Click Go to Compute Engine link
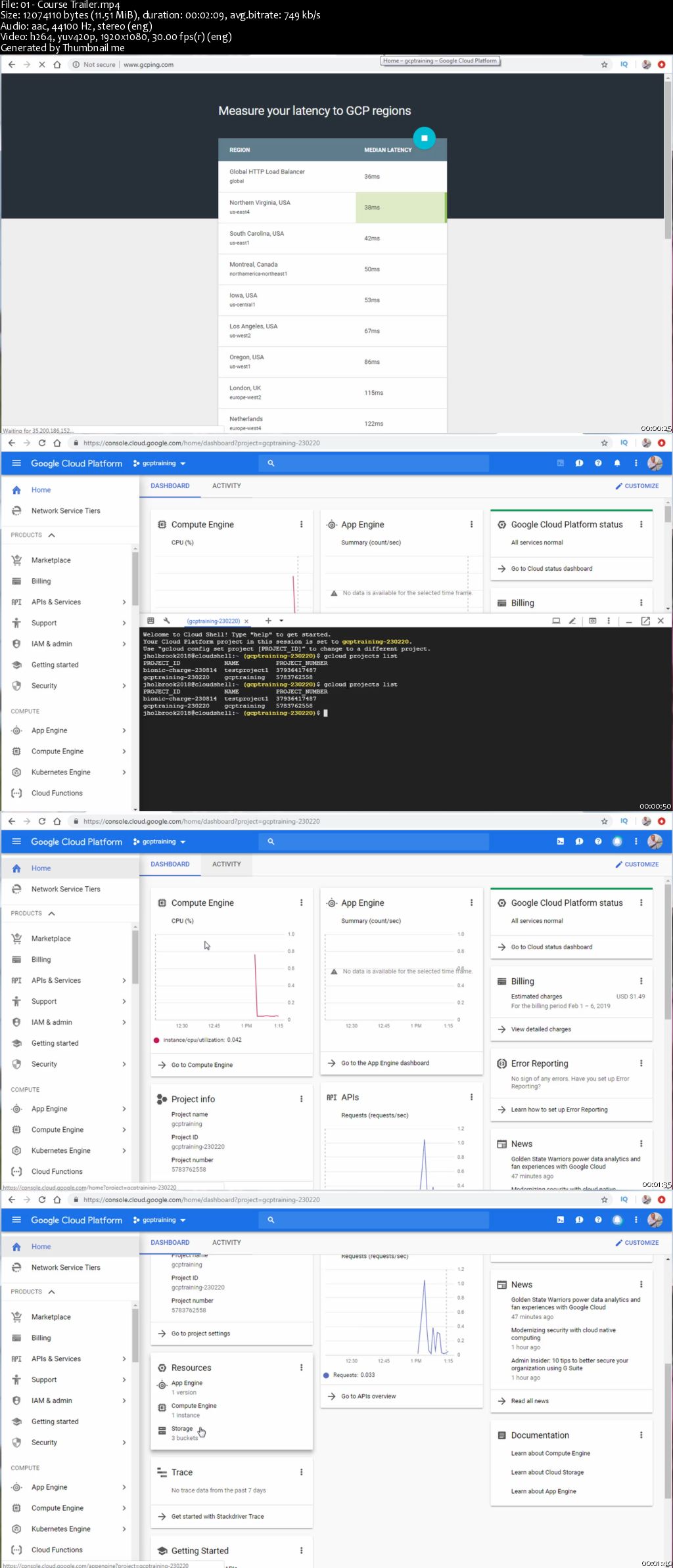This screenshot has height=1568, width=673. pyautogui.click(x=202, y=1065)
